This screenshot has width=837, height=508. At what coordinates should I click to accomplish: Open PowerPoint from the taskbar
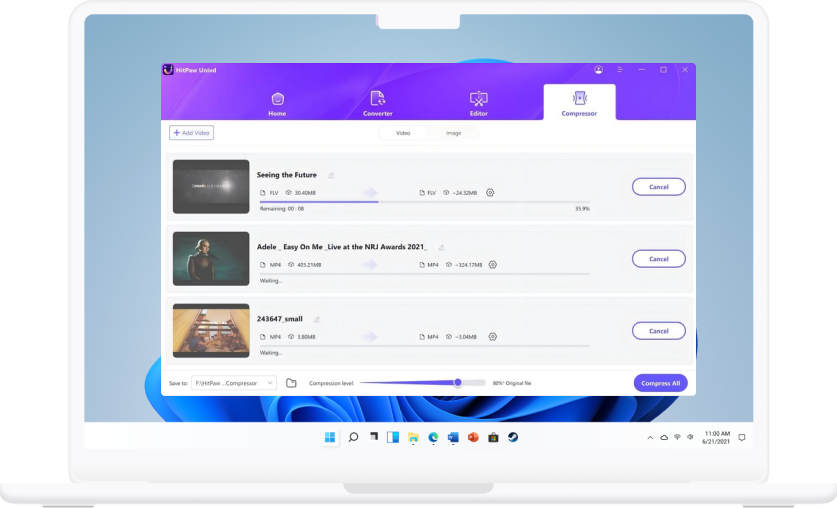[x=473, y=438]
